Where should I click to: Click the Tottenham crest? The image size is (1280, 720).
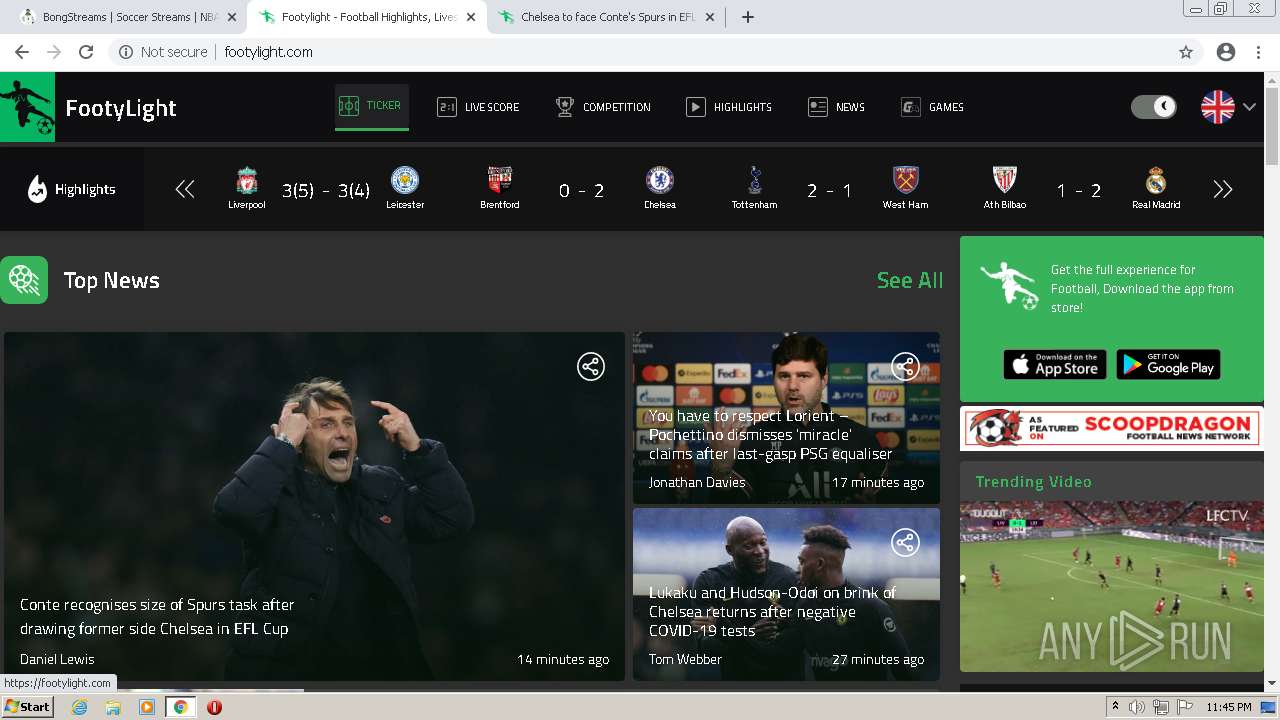tap(754, 180)
